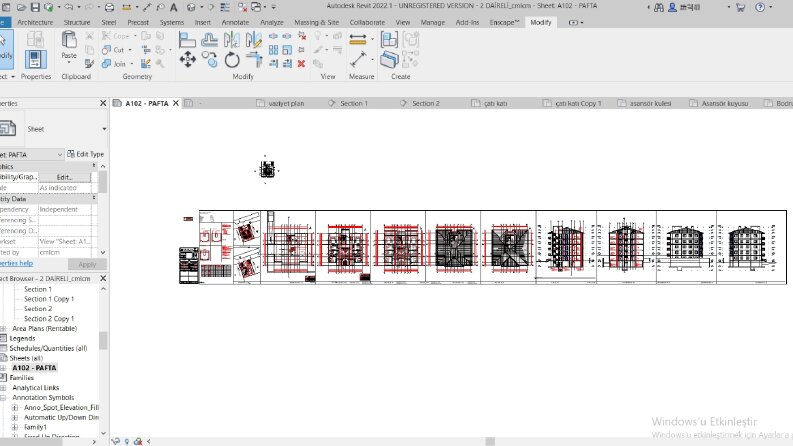
Task: Open the Sheet type selector dropdown
Action: (104, 129)
